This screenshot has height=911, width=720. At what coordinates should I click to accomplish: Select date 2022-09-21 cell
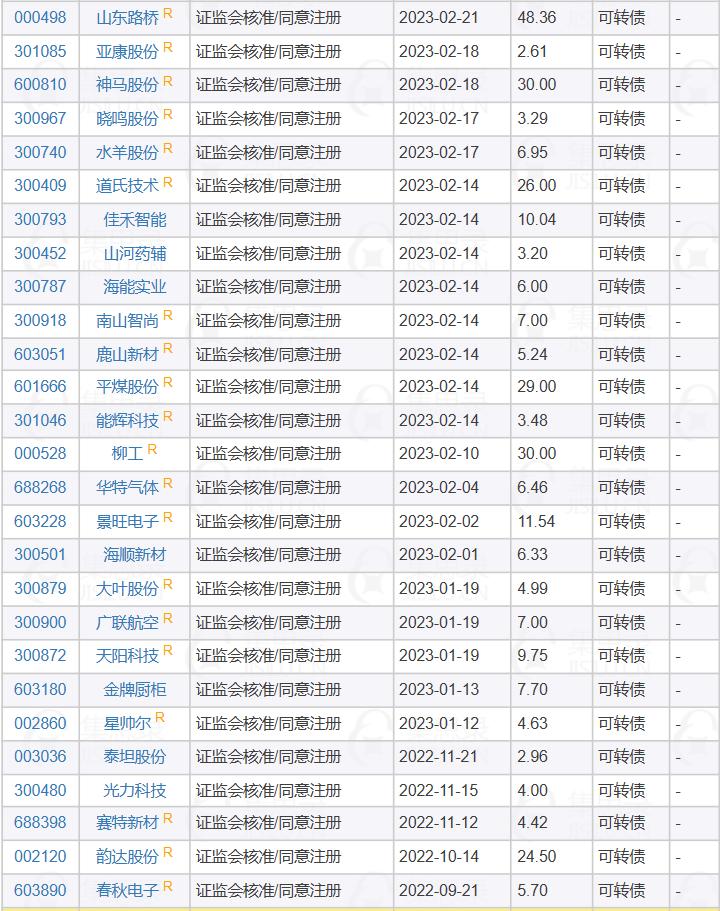coord(439,890)
